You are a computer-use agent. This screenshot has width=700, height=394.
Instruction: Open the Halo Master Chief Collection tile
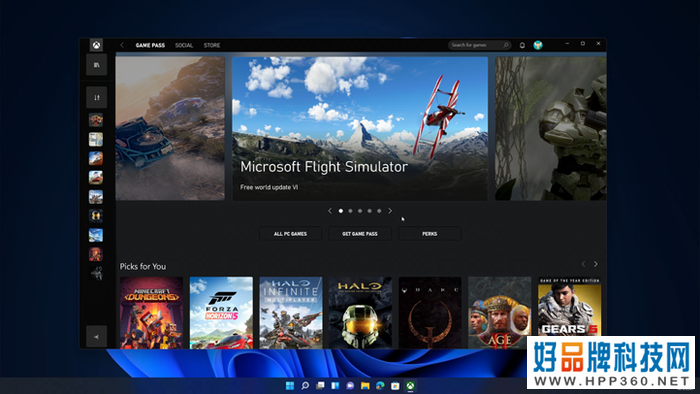(x=360, y=313)
